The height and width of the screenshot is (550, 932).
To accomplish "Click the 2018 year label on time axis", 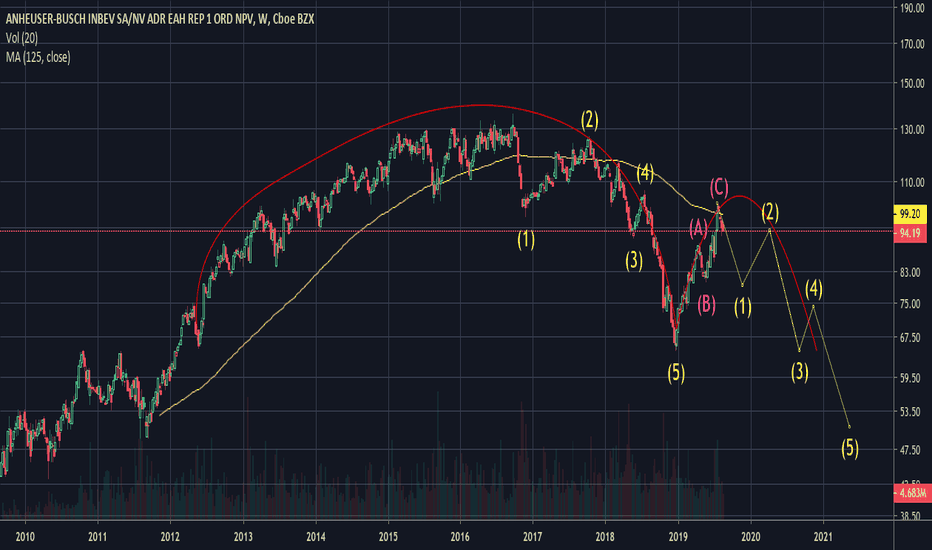I will [x=605, y=537].
